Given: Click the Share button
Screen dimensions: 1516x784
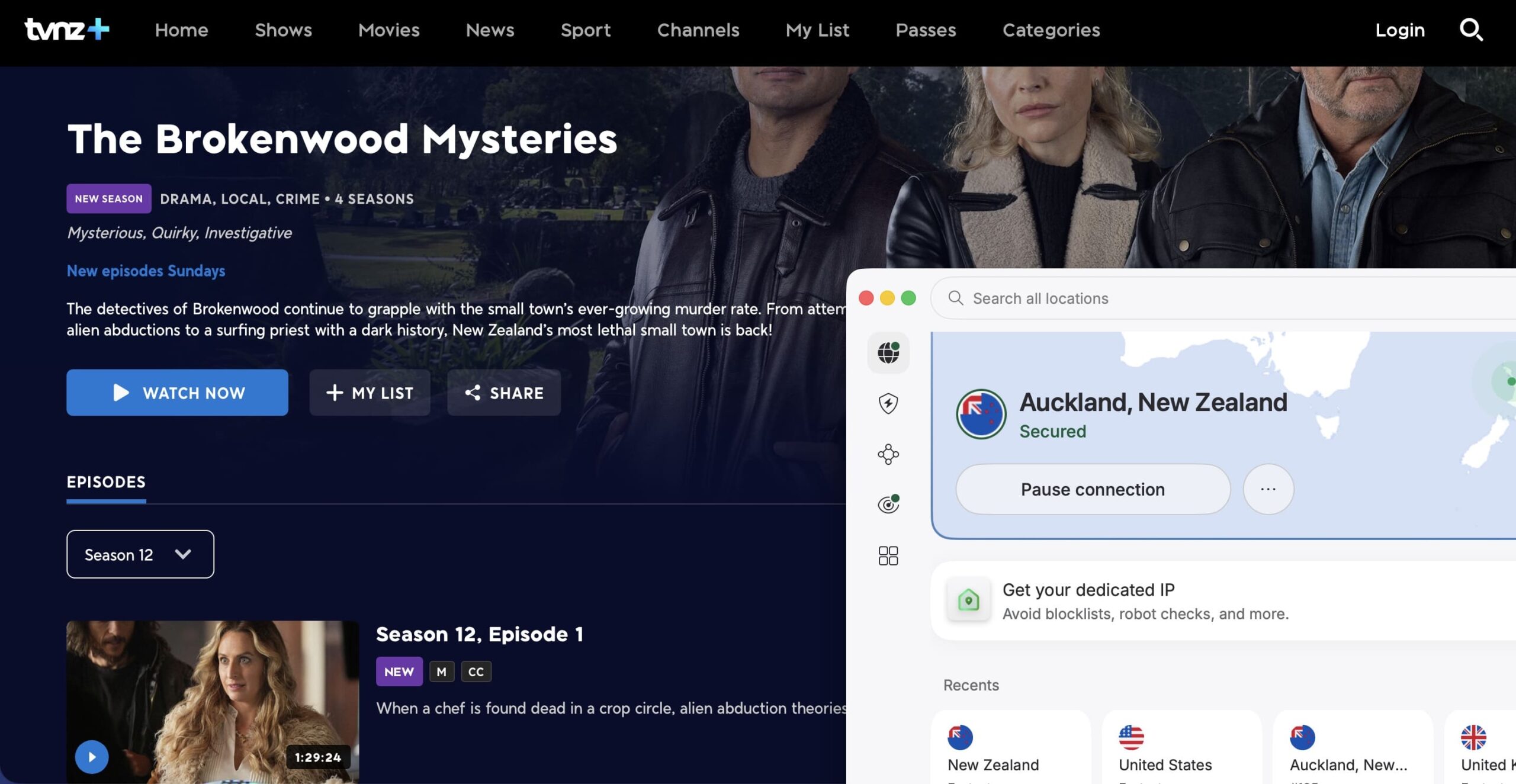Looking at the screenshot, I should (x=504, y=393).
